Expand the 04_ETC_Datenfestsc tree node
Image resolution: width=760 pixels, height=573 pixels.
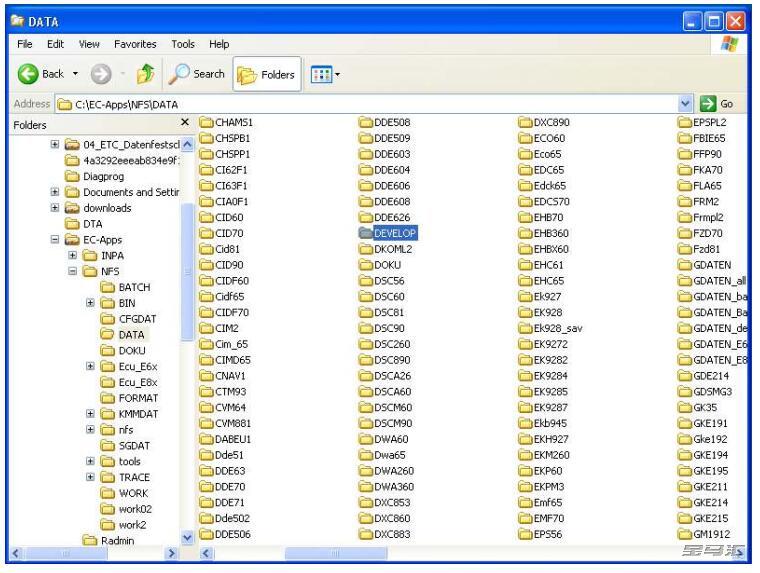pos(55,144)
